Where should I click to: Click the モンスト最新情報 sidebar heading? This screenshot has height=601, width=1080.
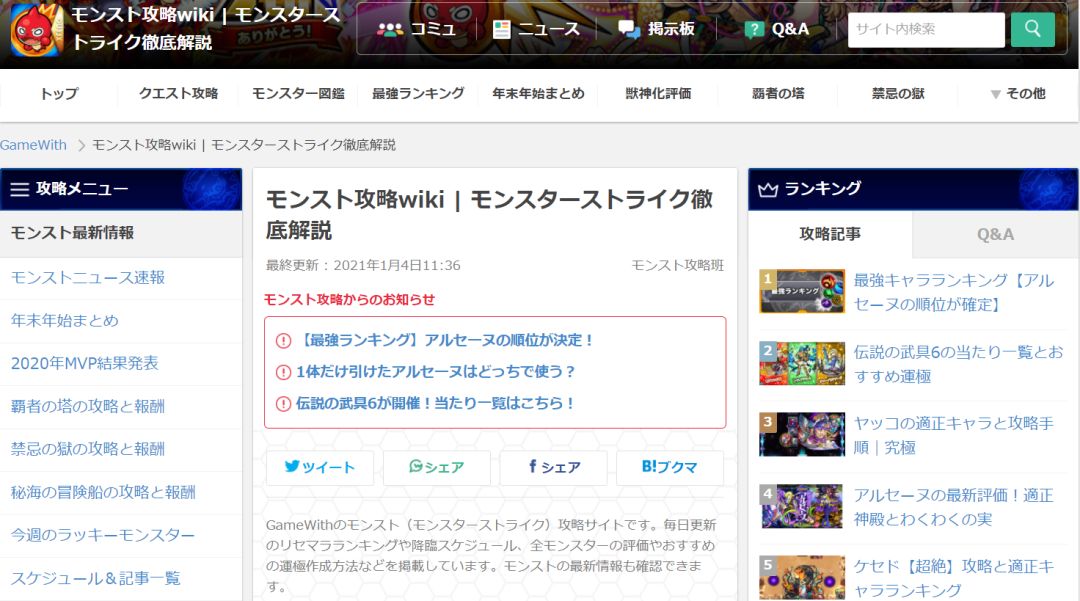[x=72, y=233]
